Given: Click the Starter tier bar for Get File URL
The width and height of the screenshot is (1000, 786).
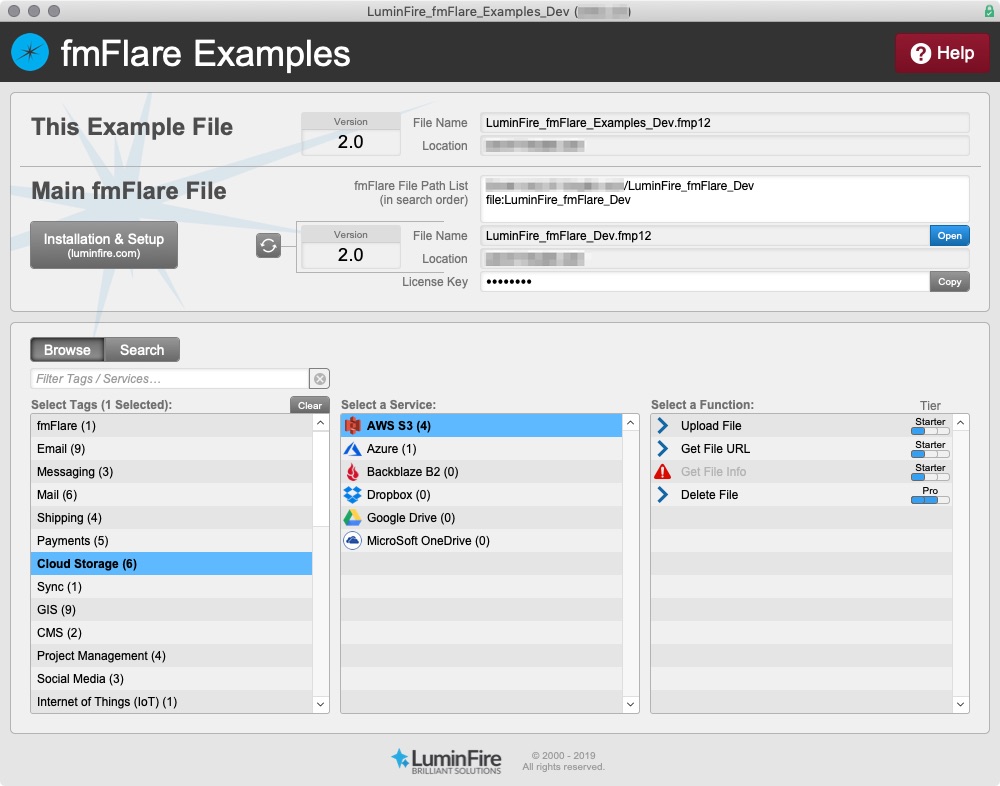Looking at the screenshot, I should click(930, 454).
